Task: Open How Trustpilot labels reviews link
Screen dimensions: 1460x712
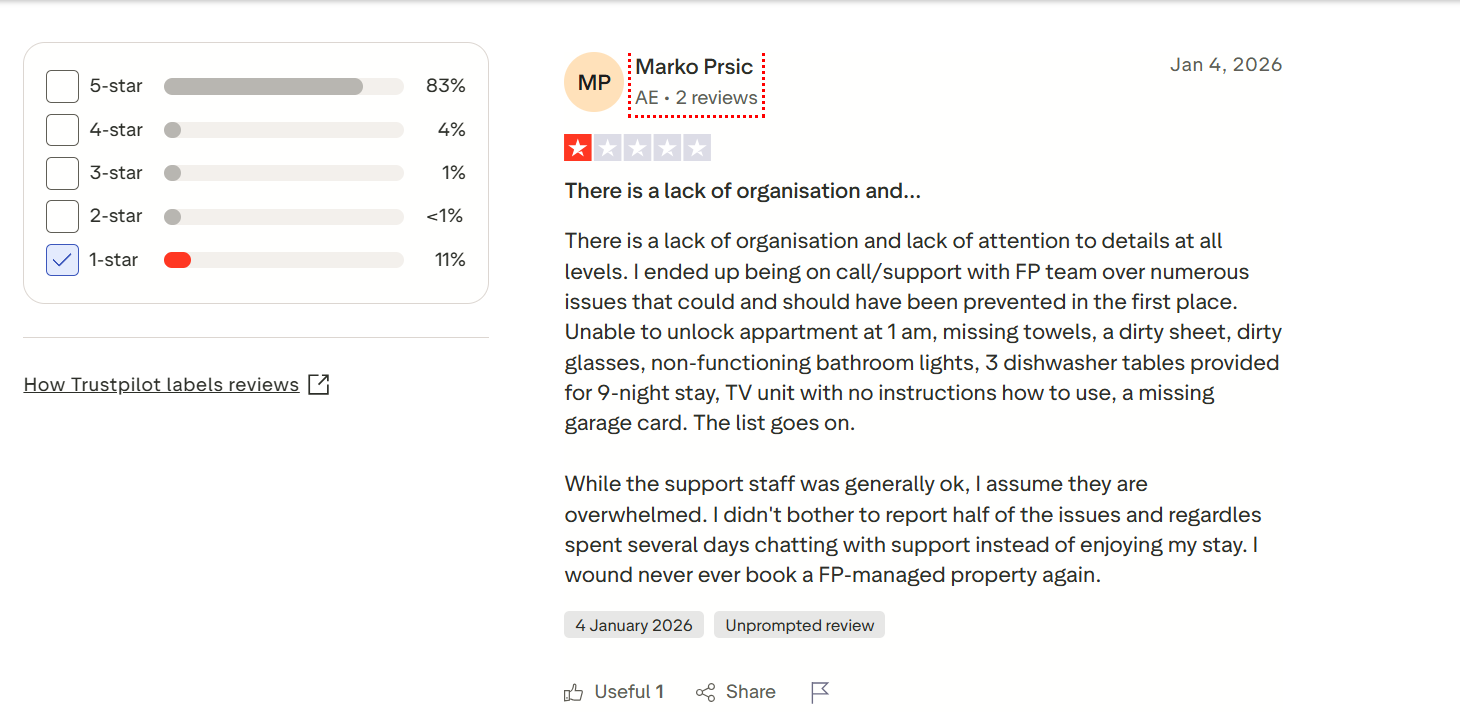Action: tap(161, 385)
